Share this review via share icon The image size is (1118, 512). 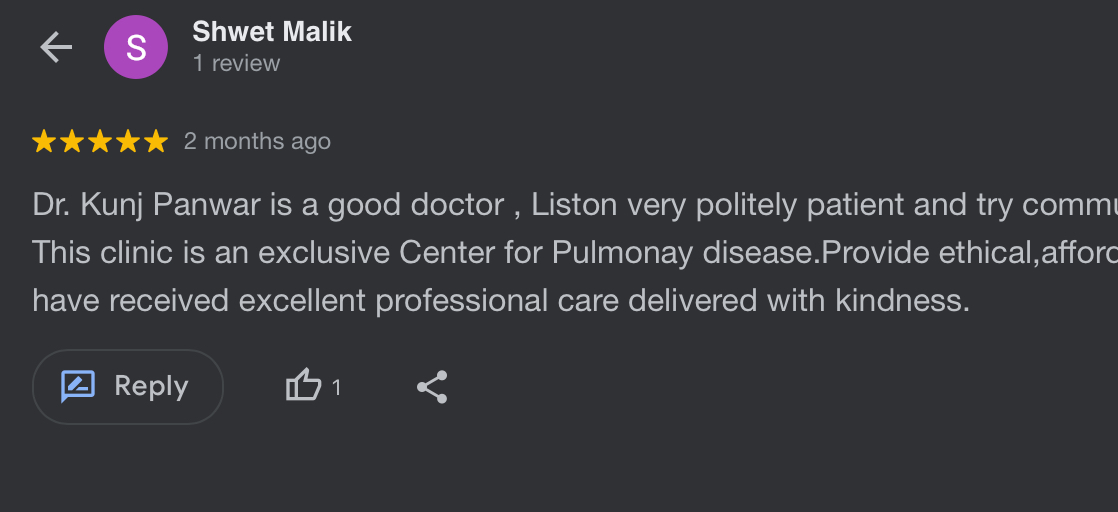tap(432, 386)
